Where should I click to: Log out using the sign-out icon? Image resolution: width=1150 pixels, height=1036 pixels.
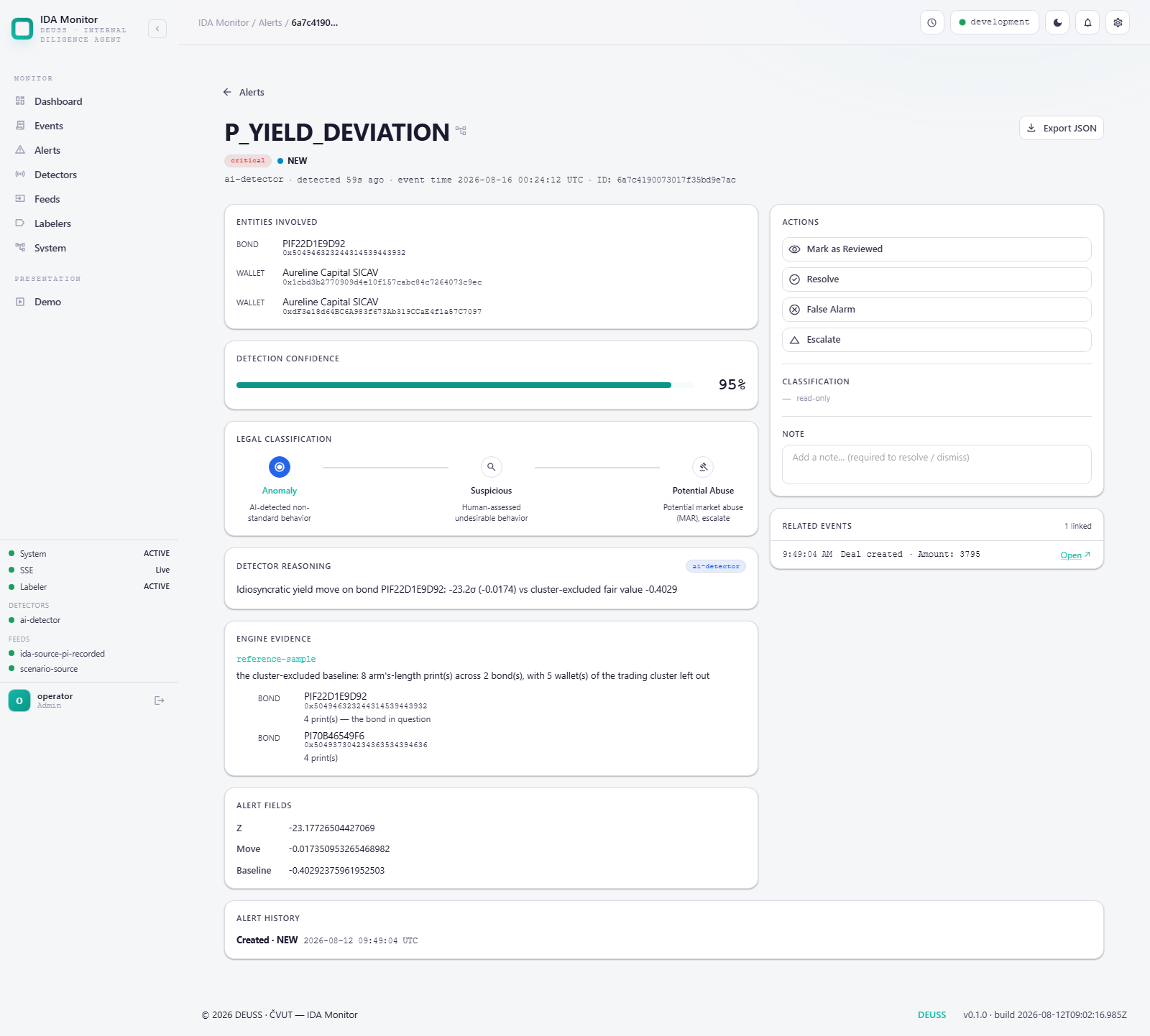click(x=160, y=700)
